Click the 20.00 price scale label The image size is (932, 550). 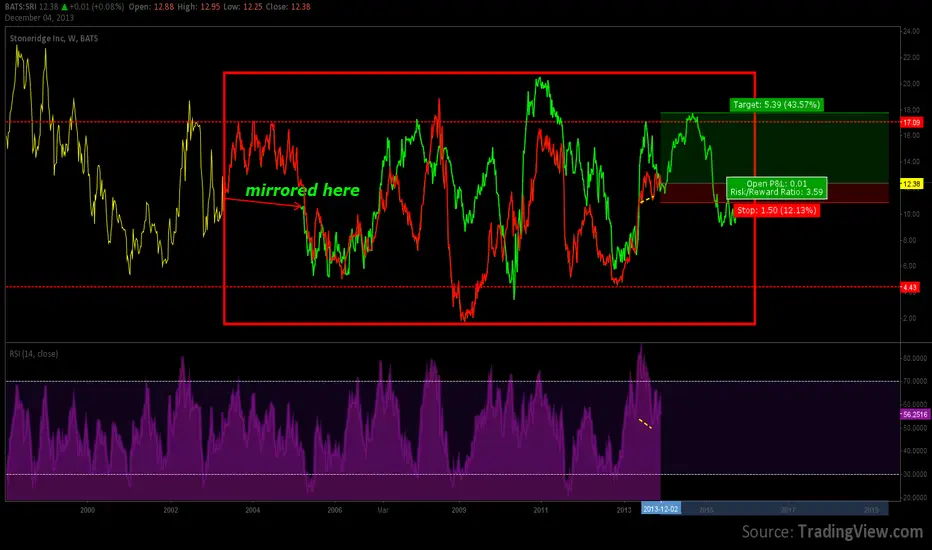coord(912,84)
